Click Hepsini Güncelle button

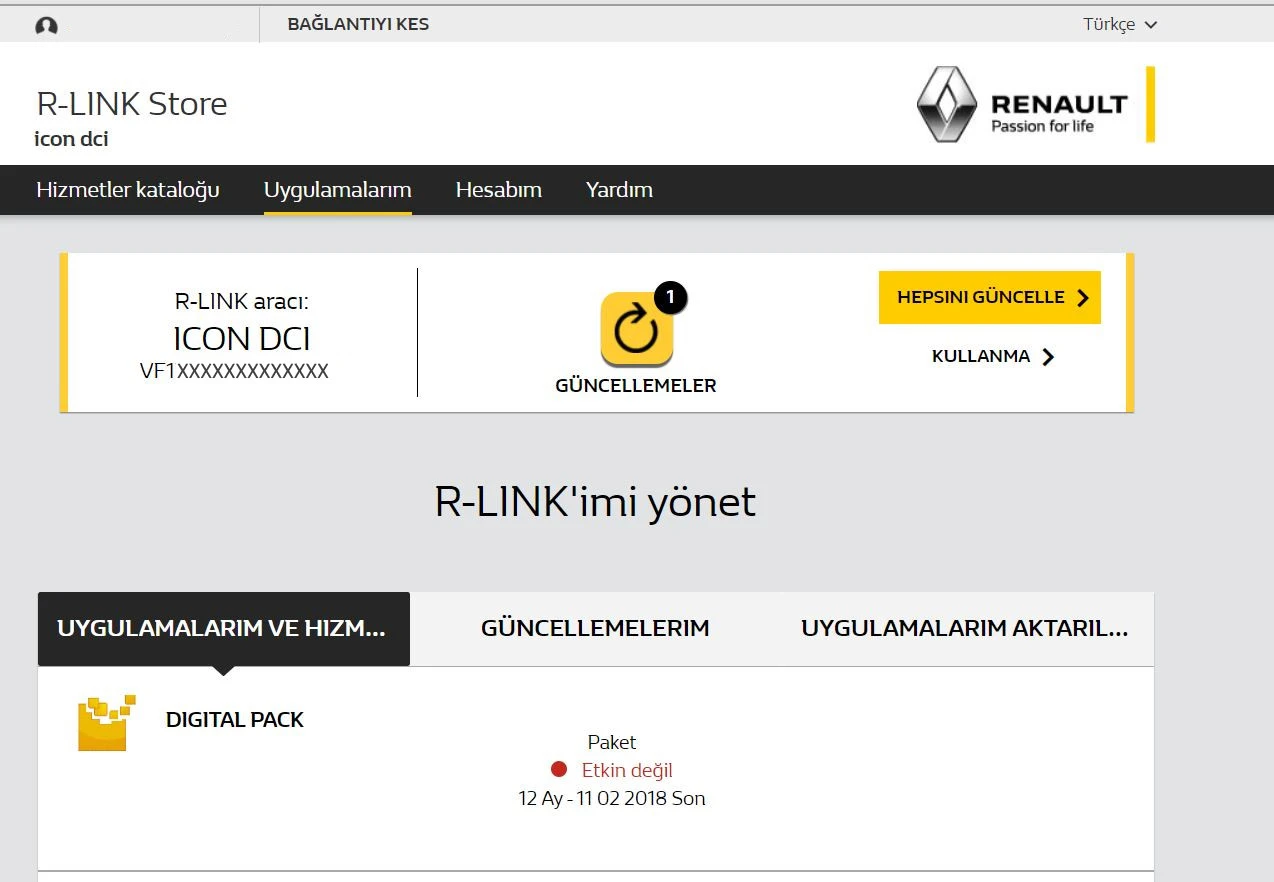pos(990,298)
